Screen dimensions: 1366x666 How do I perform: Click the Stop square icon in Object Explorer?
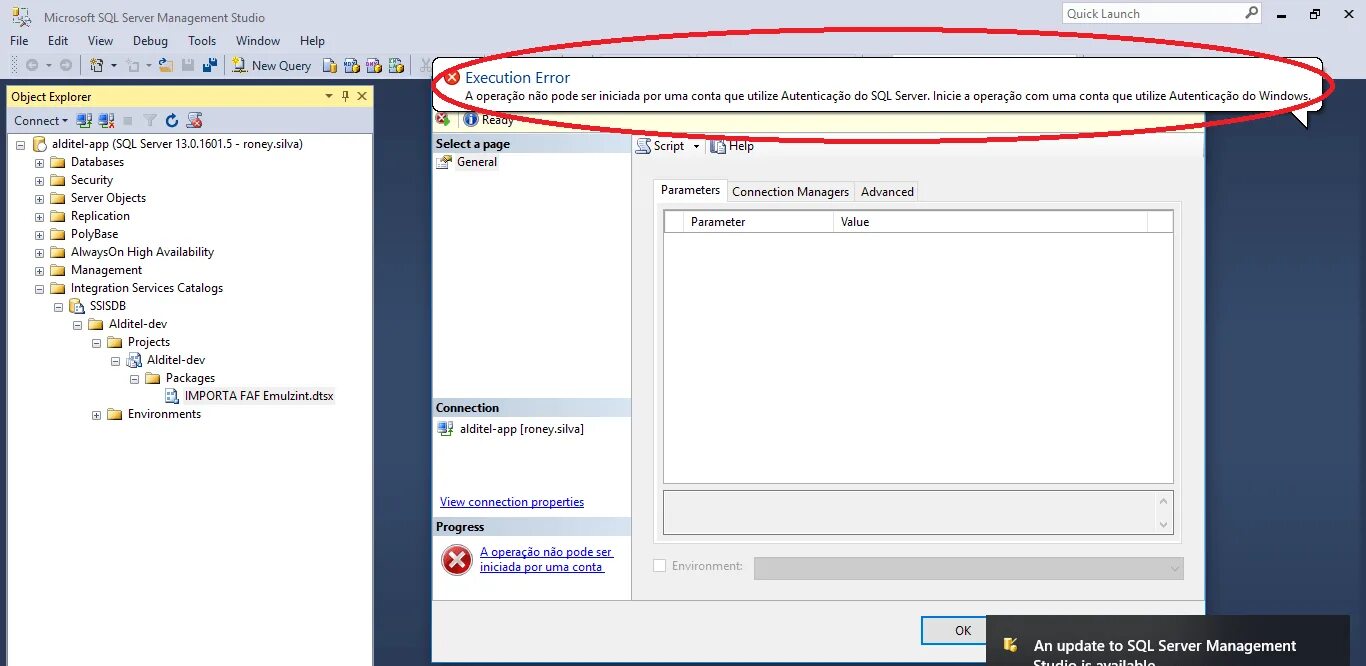(x=128, y=120)
